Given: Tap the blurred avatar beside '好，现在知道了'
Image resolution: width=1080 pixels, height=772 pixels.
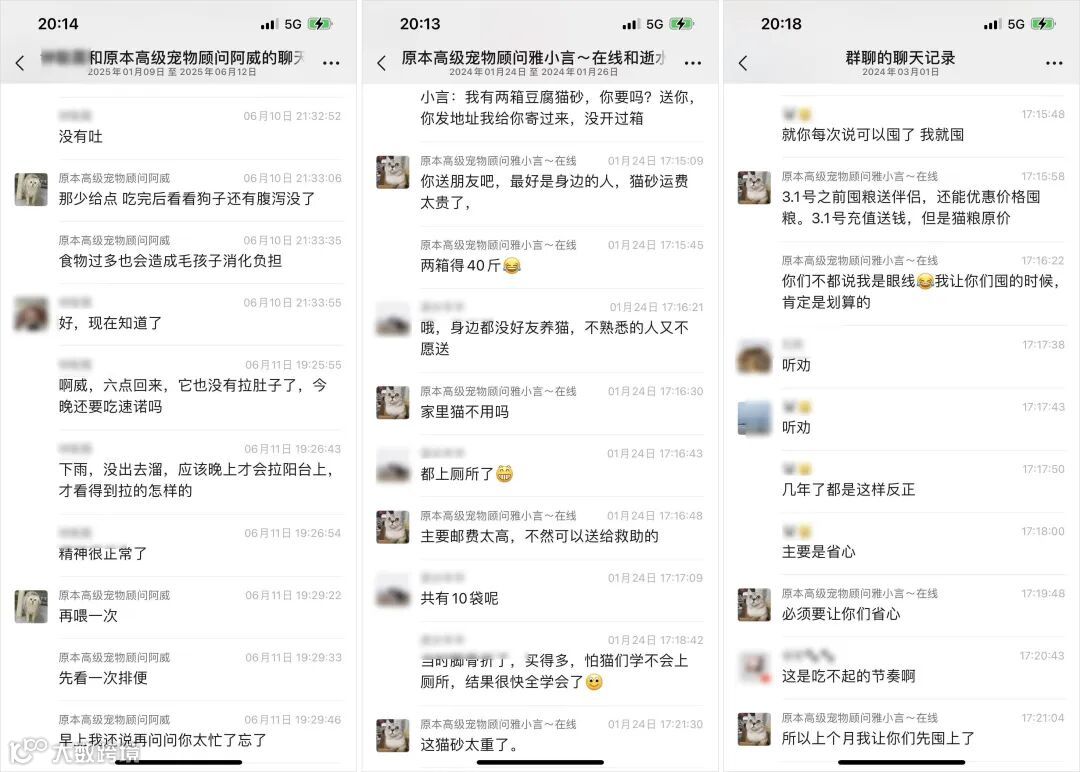Looking at the screenshot, I should [x=31, y=314].
